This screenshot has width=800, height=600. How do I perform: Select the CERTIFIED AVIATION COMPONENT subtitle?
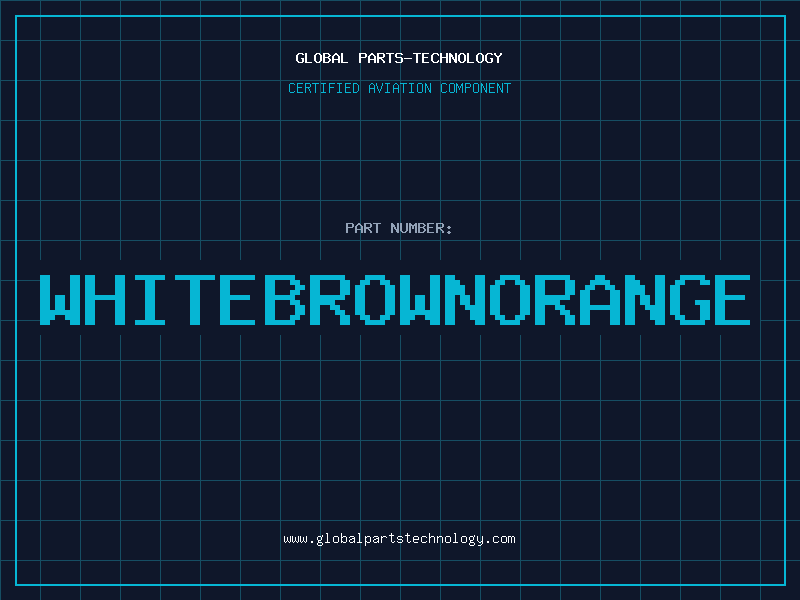pyautogui.click(x=399, y=88)
